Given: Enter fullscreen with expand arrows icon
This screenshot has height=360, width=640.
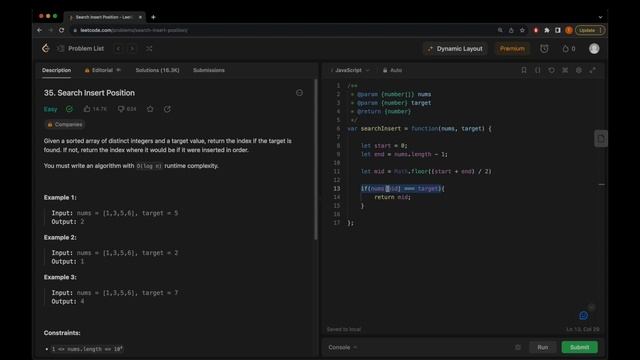Looking at the screenshot, I should pyautogui.click(x=592, y=70).
